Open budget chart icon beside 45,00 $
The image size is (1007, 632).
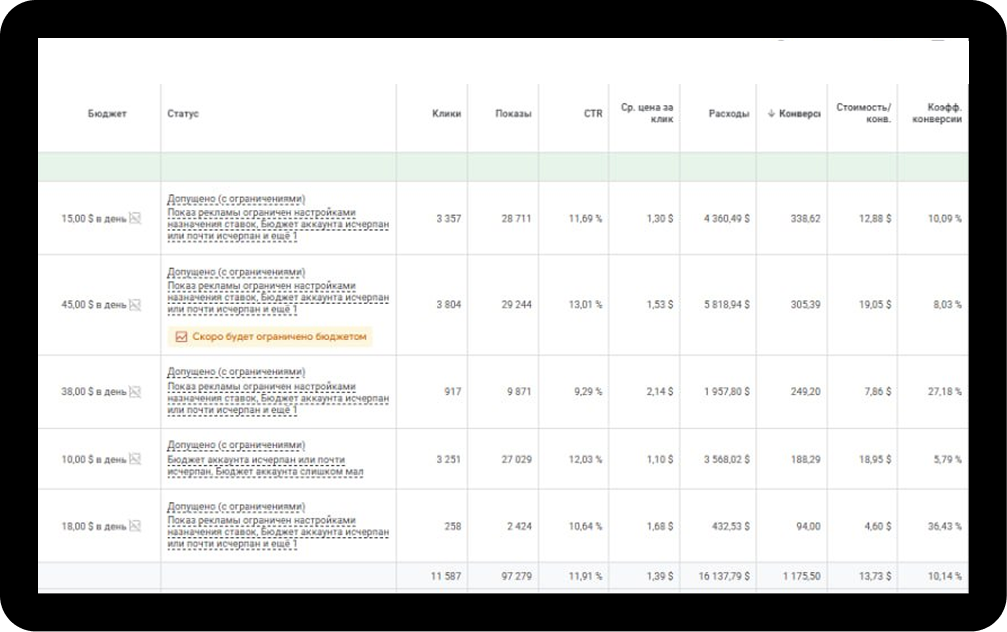136,304
